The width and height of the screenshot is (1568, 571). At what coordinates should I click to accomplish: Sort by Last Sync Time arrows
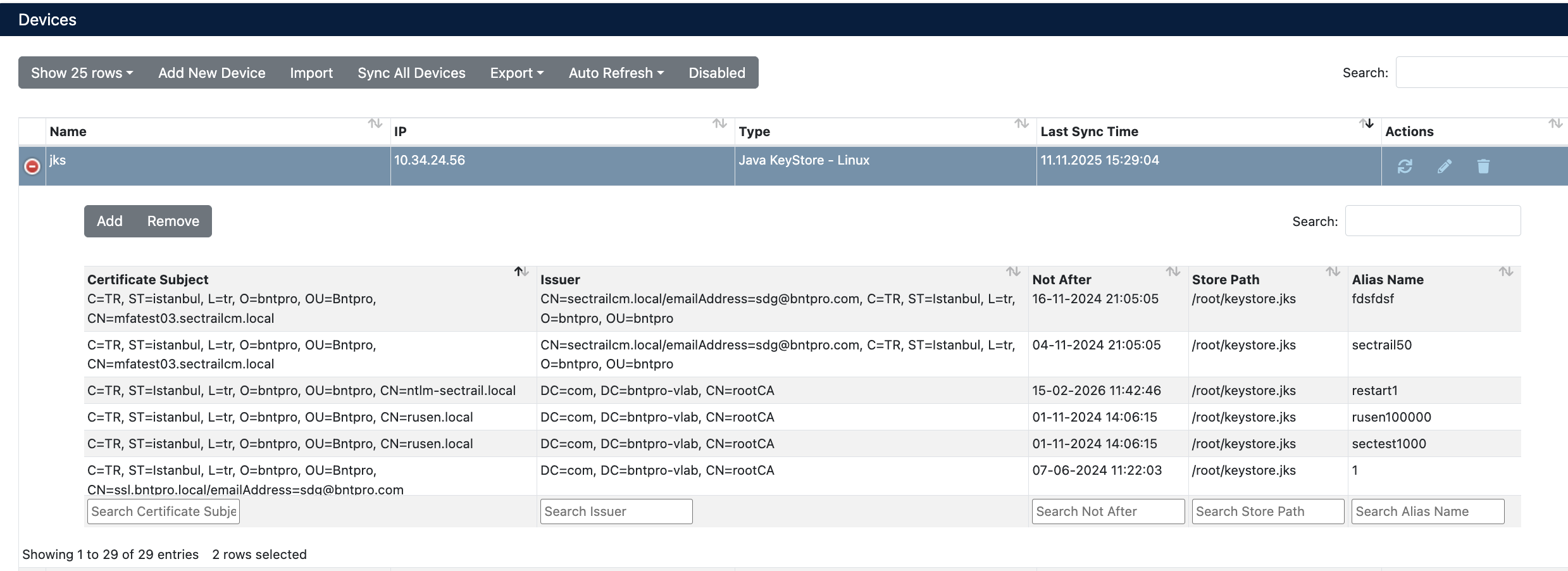click(1366, 123)
